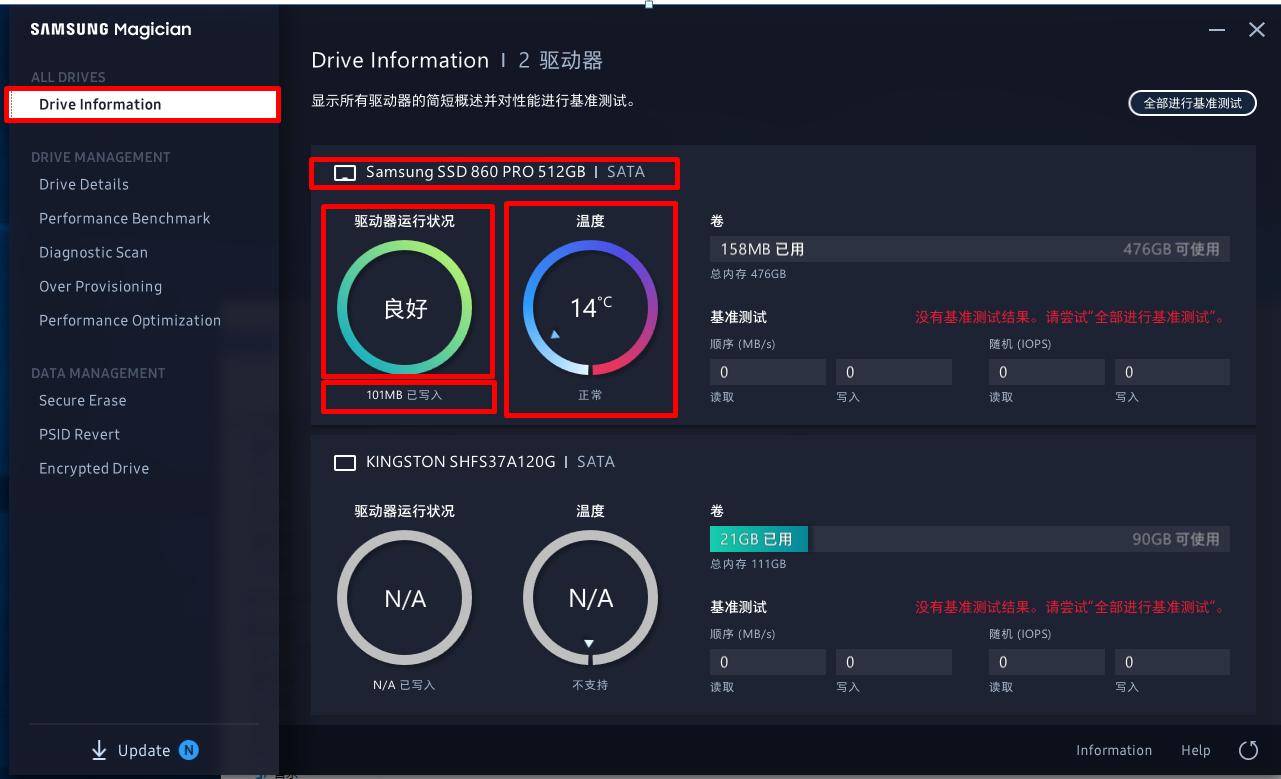Viewport: 1281px width, 779px height.
Task: Click the download arrow icon next to Update
Action: click(99, 750)
